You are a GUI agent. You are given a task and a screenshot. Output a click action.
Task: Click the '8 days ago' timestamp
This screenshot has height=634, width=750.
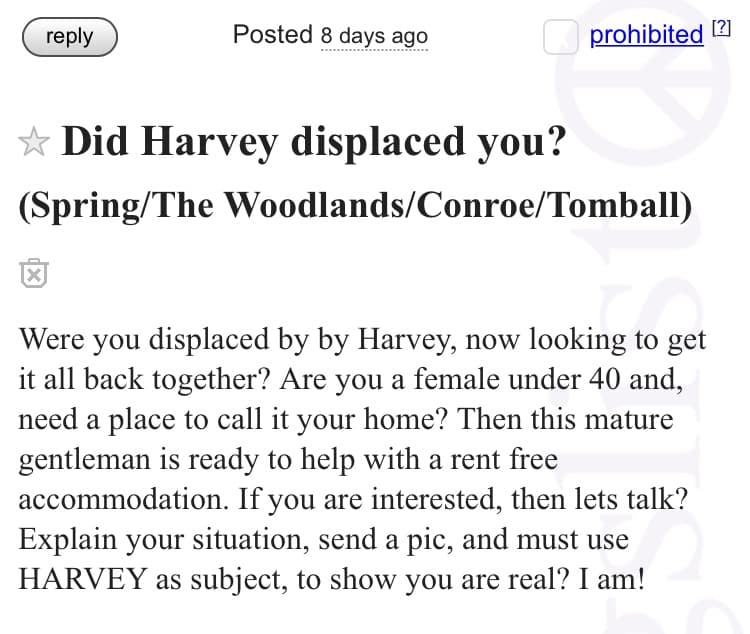[x=374, y=36]
